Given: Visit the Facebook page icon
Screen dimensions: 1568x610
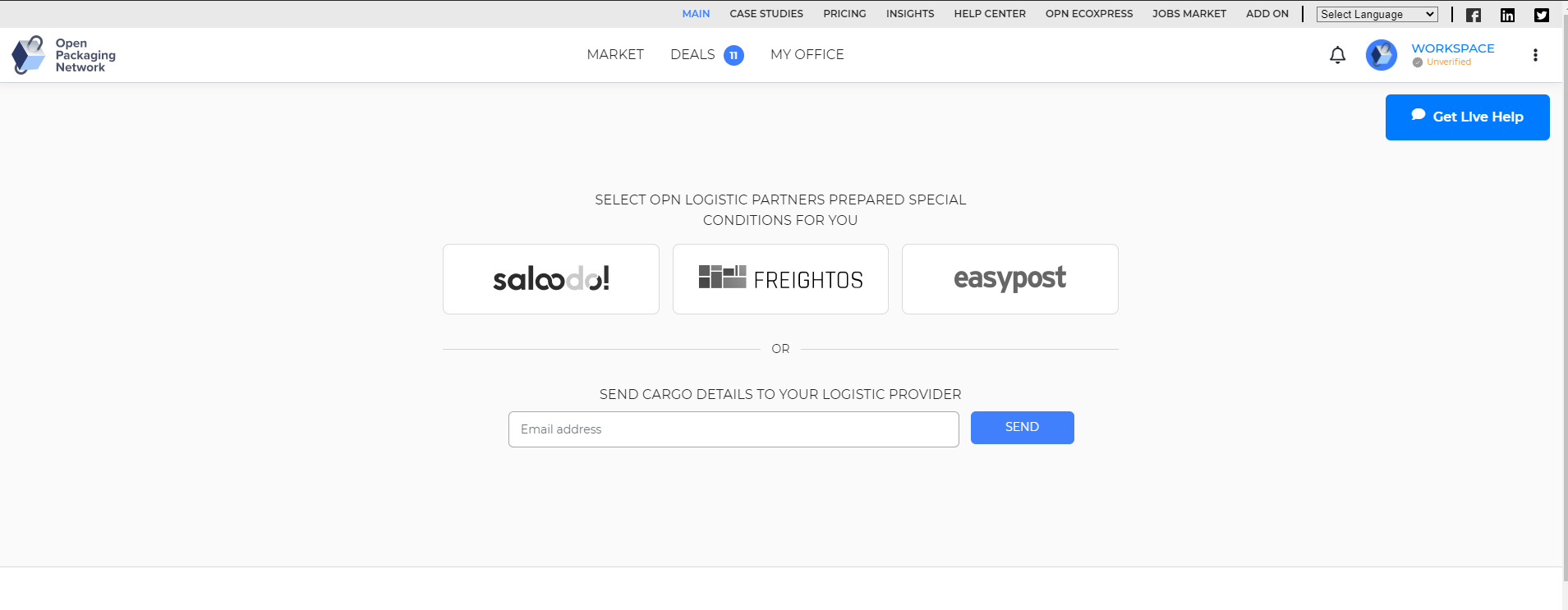Looking at the screenshot, I should tap(1474, 15).
